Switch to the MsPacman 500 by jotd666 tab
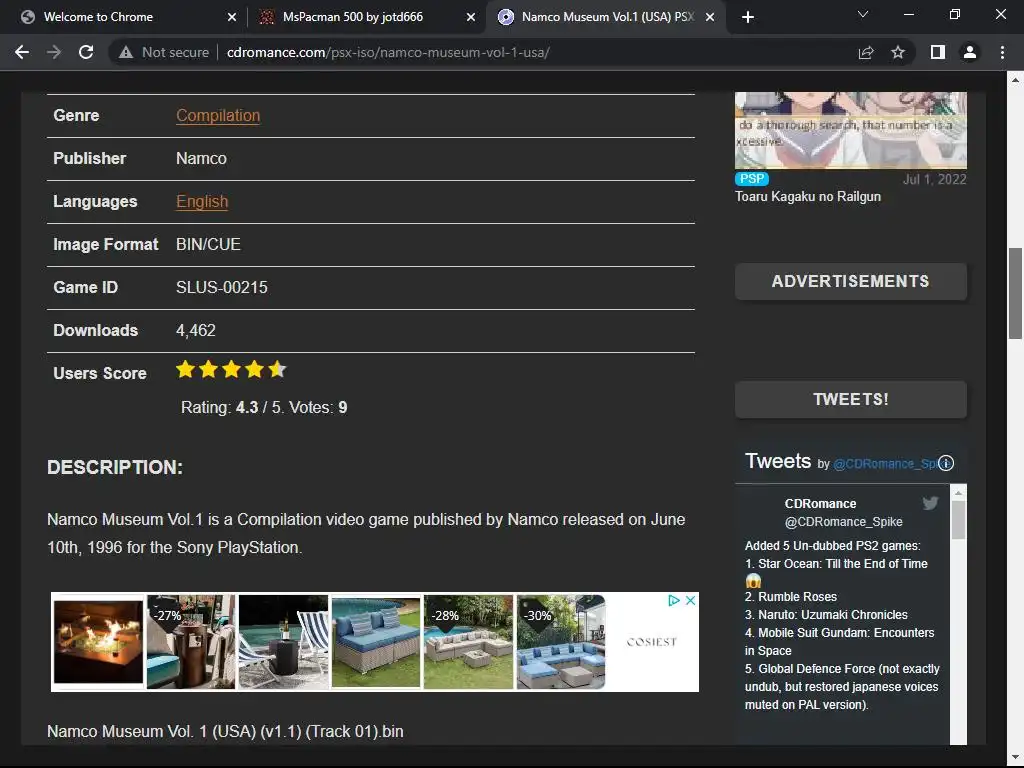Screen dimensions: 1024x768 (366, 17)
